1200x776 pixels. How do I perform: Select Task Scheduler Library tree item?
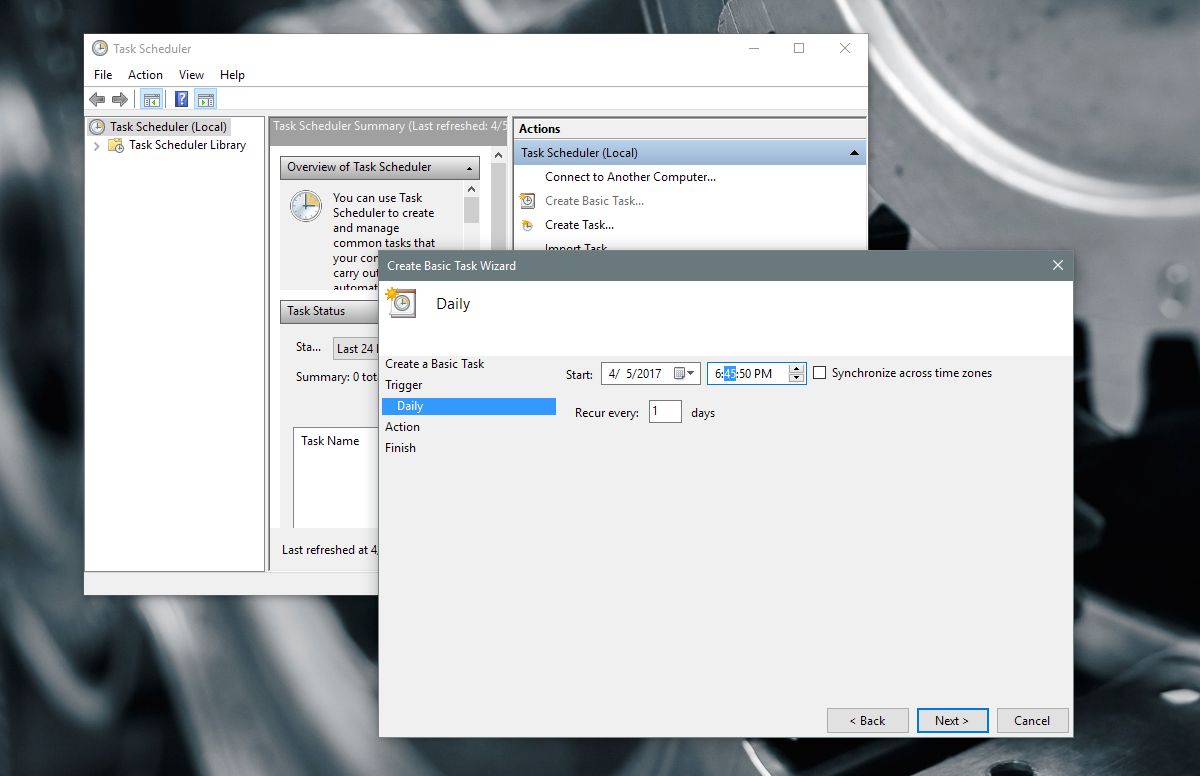(x=187, y=145)
